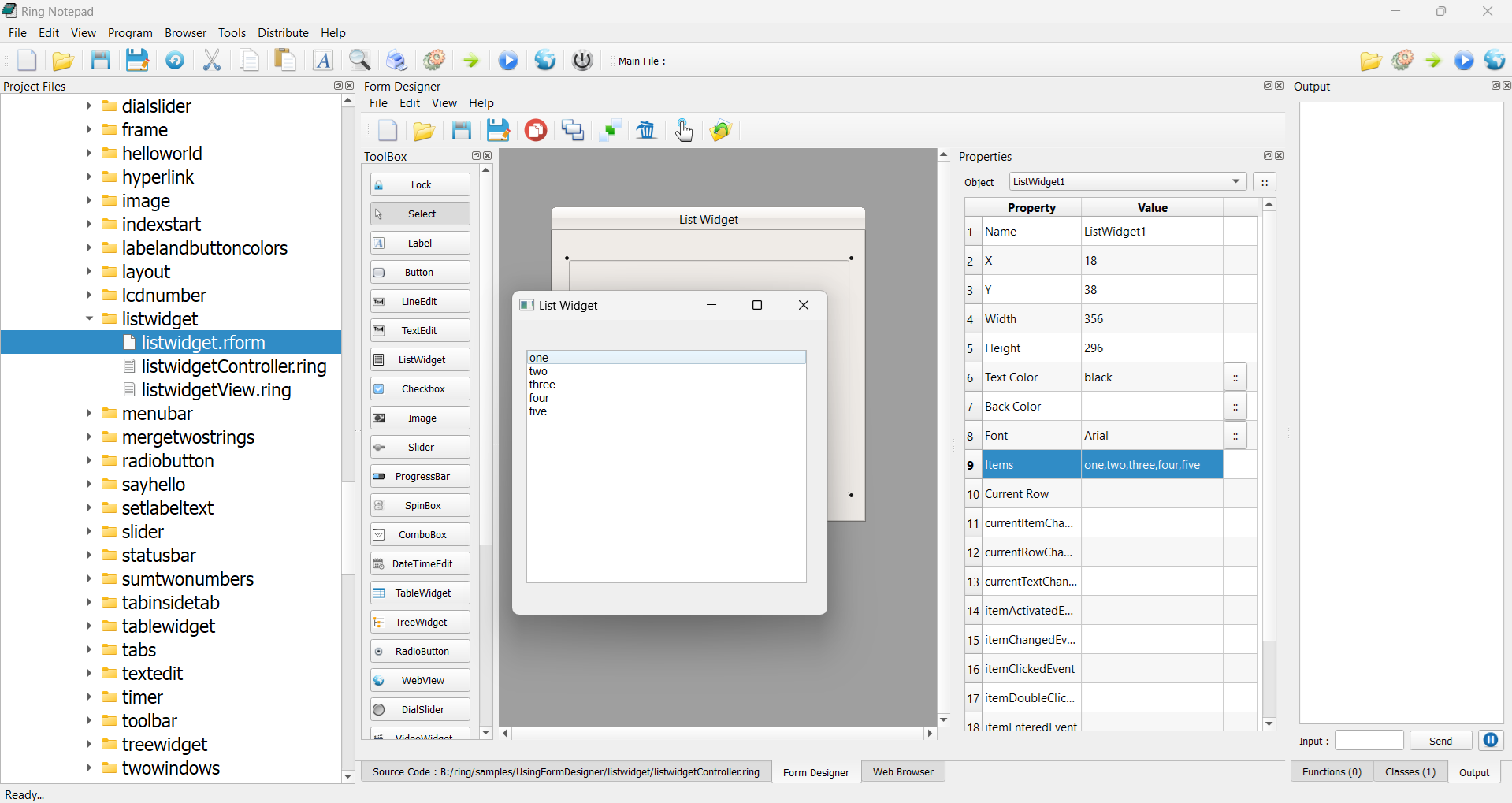This screenshot has width=1512, height=803.
Task: Click the Find magnifier icon in main toolbar
Action: [360, 61]
